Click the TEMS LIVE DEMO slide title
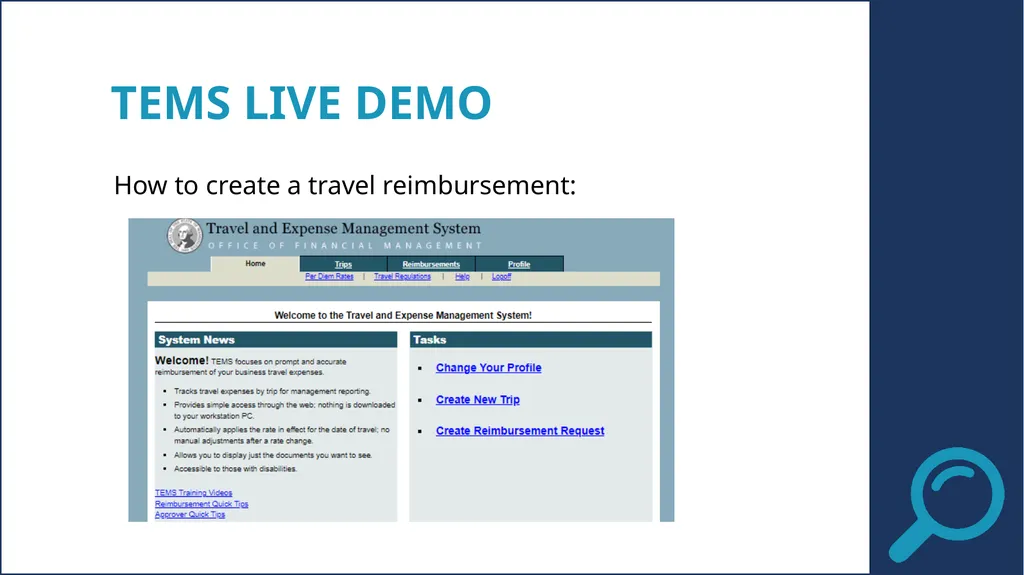The width and height of the screenshot is (1024, 575). (x=301, y=103)
